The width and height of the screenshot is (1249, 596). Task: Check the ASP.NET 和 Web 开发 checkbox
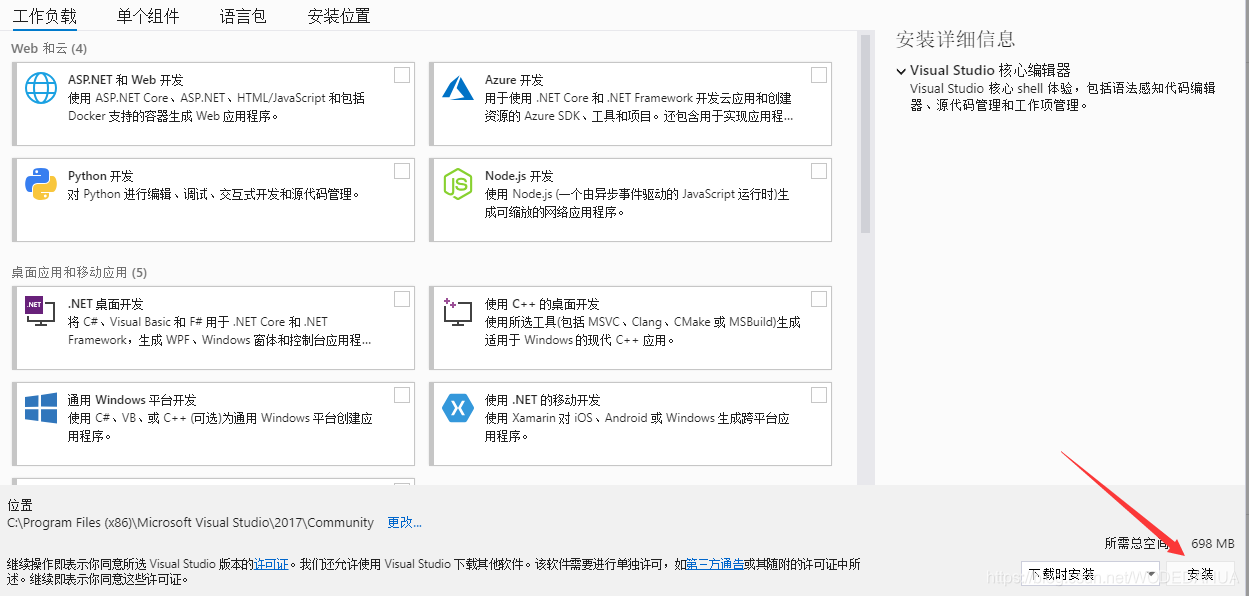pyautogui.click(x=401, y=74)
